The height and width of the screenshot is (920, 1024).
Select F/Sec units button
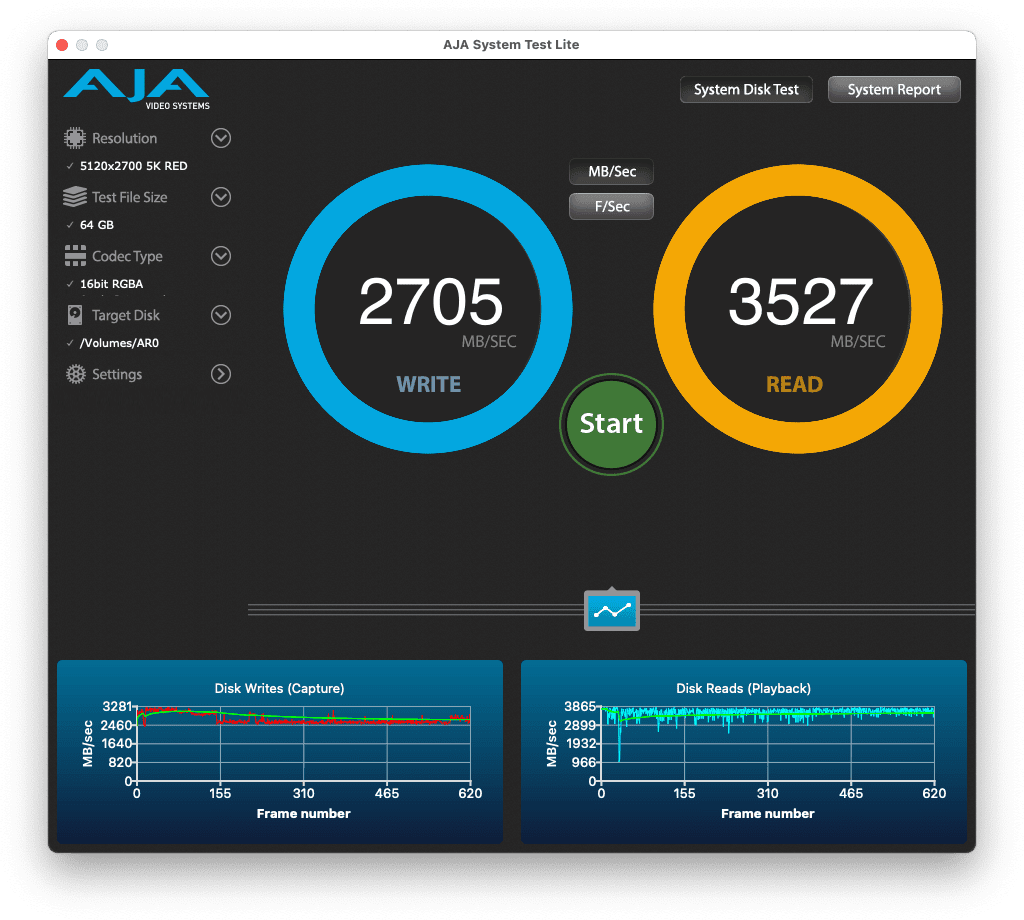pos(611,206)
